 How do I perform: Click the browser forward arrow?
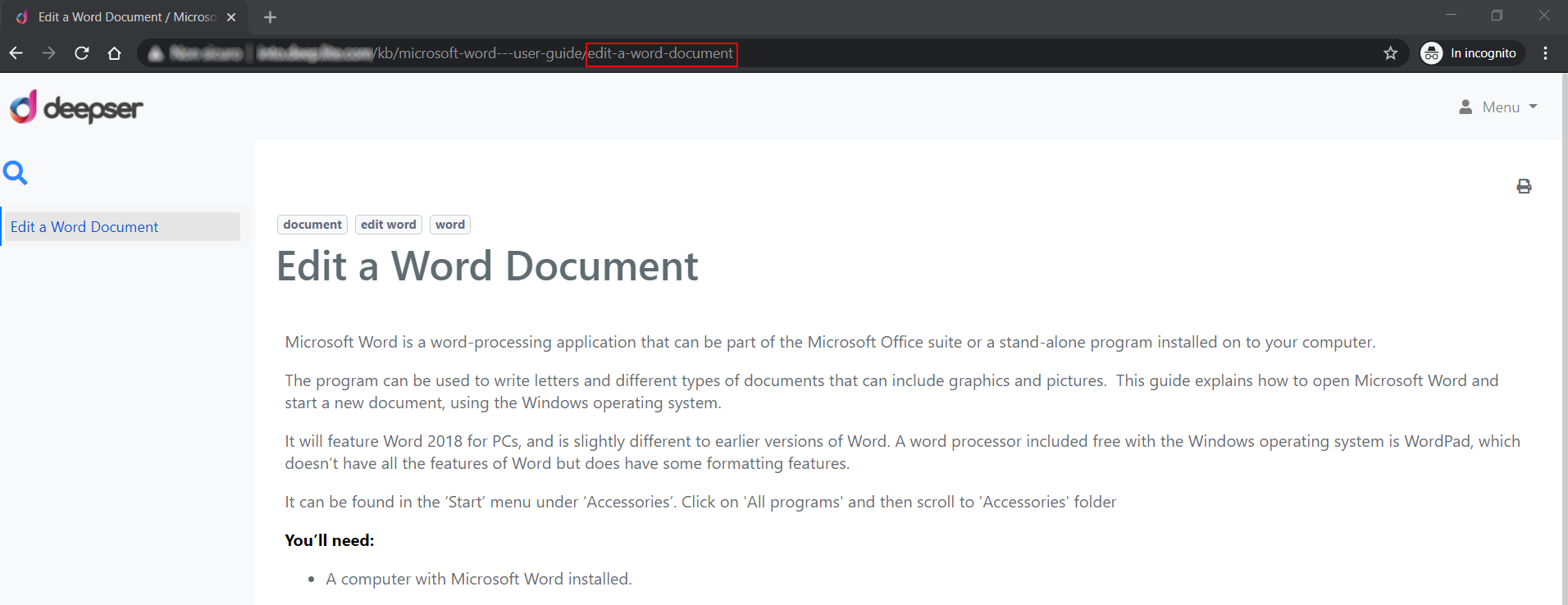click(x=49, y=53)
